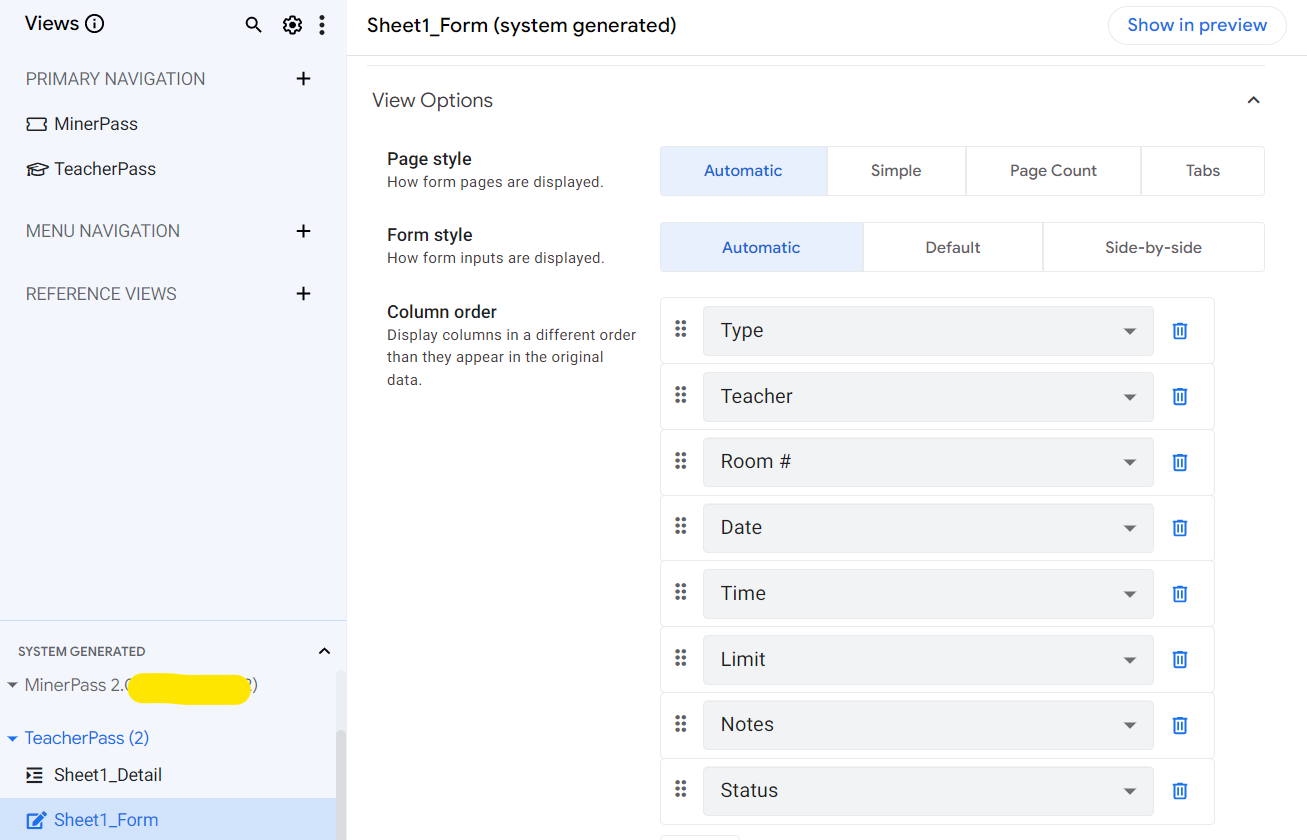
Task: Add a new menu navigation view
Action: [x=304, y=231]
